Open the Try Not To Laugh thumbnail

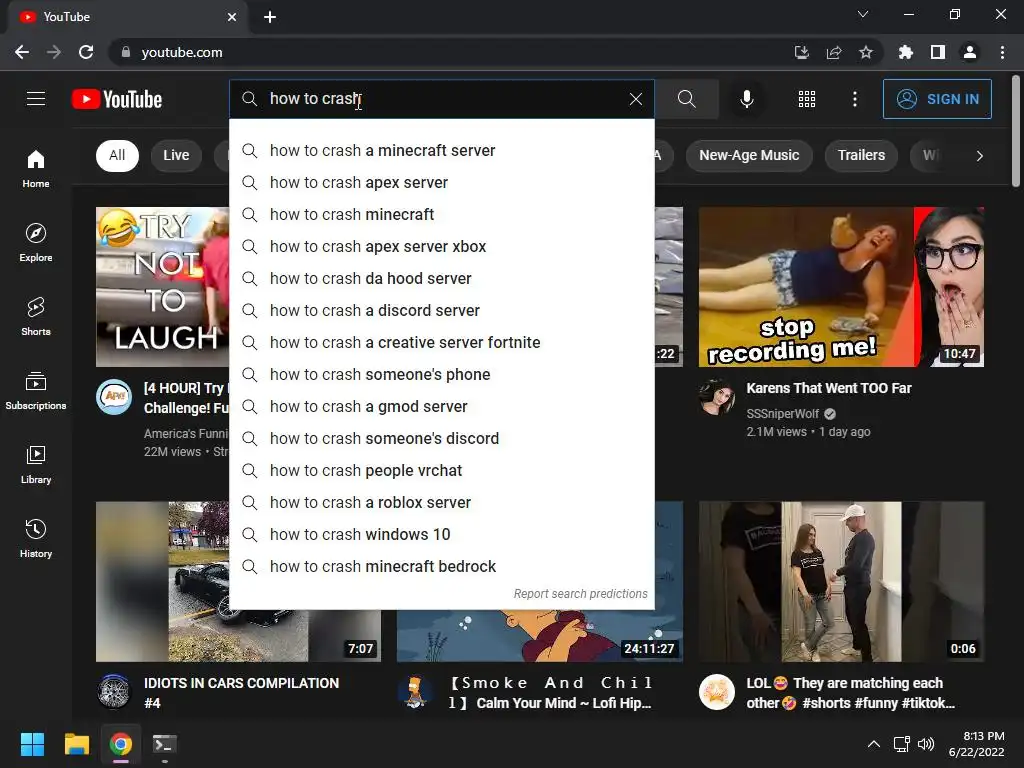point(163,287)
